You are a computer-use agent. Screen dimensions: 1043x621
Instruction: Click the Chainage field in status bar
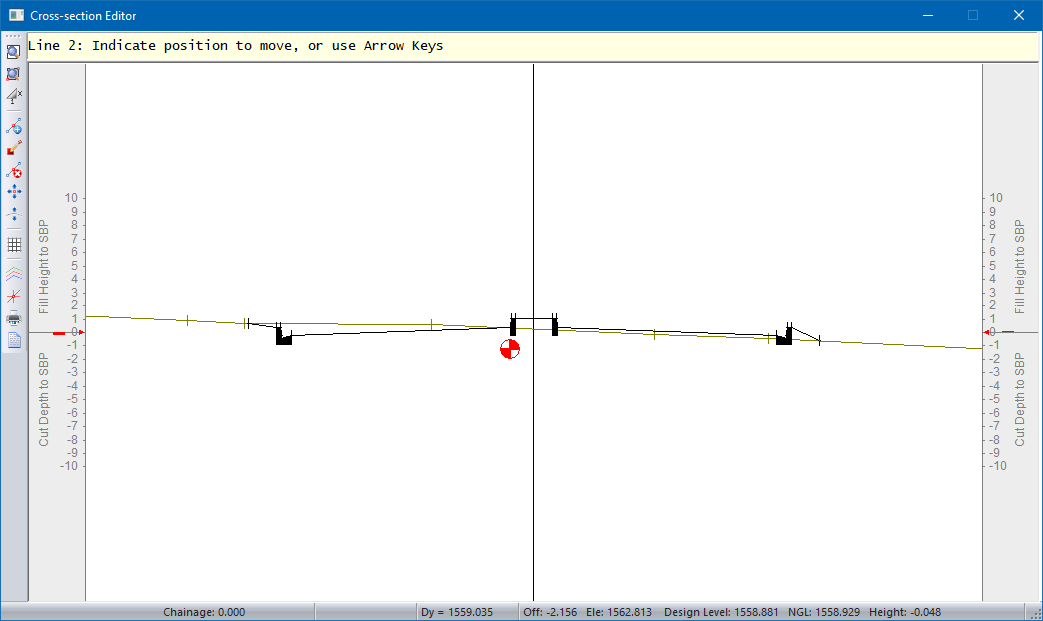204,612
